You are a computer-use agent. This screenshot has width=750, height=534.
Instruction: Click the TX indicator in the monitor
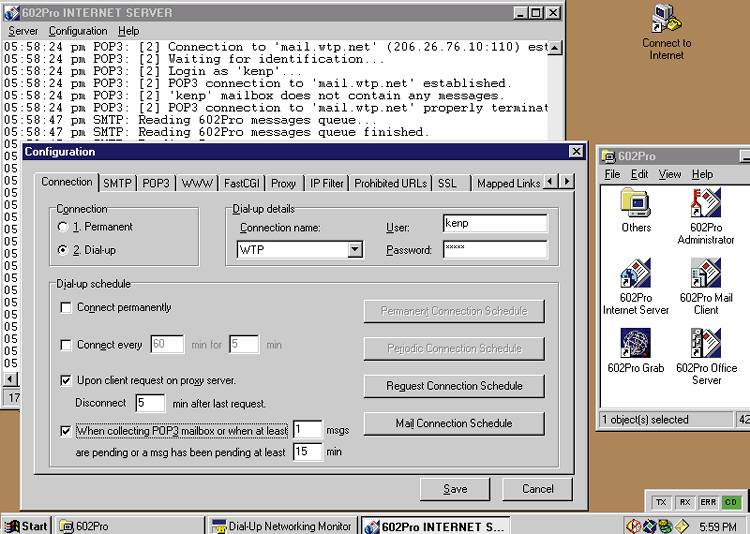click(x=661, y=502)
